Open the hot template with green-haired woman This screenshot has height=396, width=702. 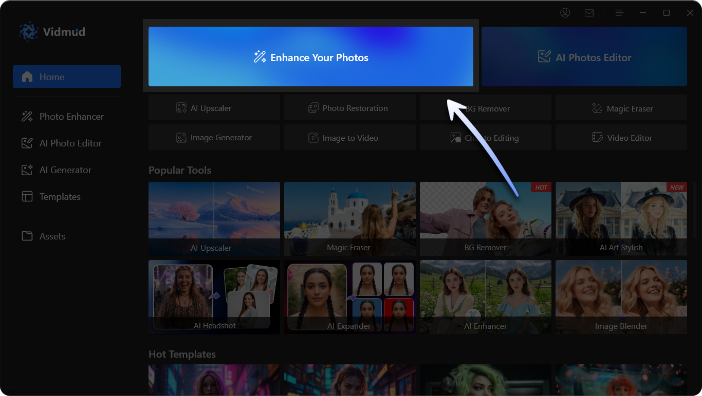[485, 380]
